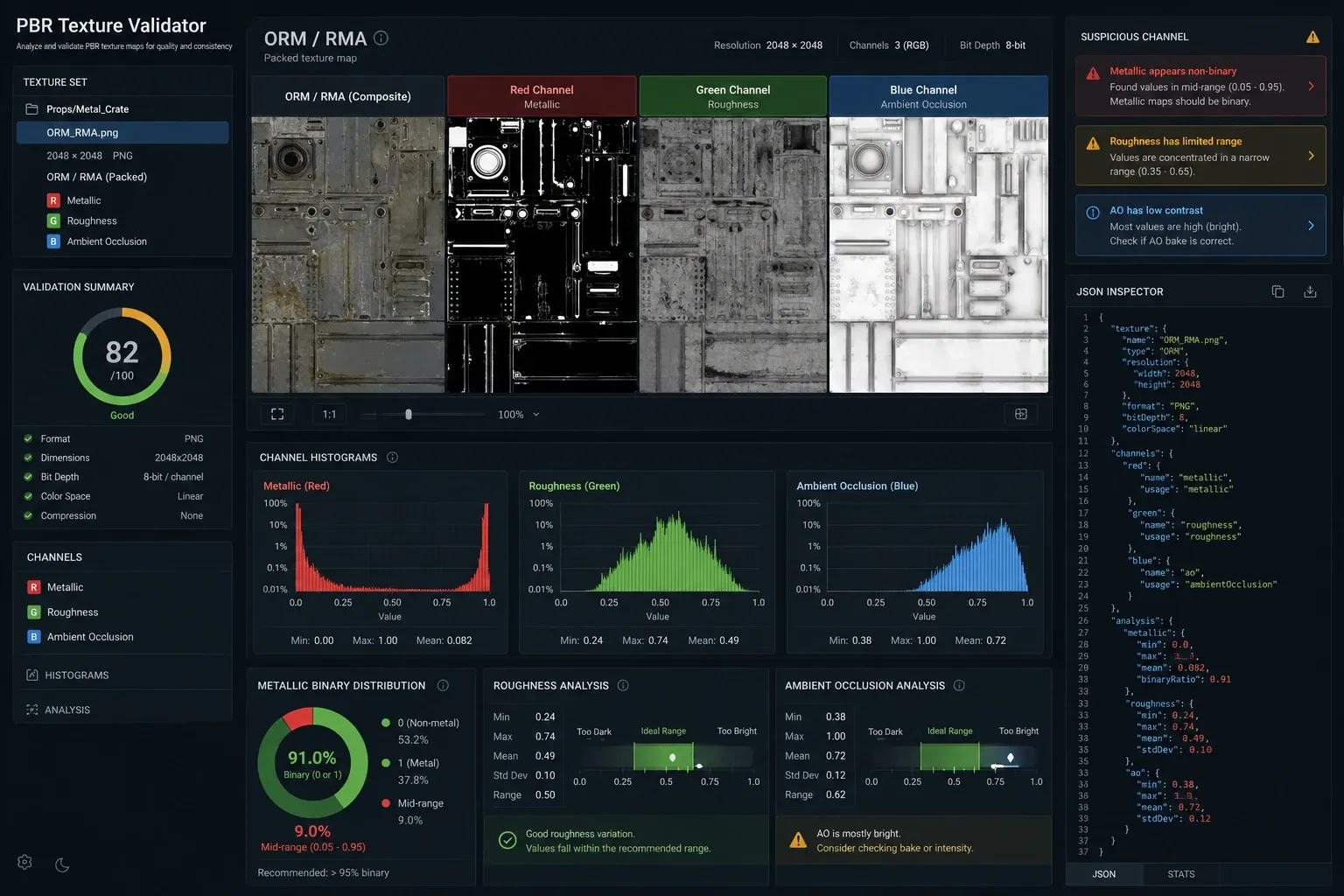Screen dimensions: 1344x896
Task: Expand the Roughness has limited range warning
Action: point(1311,156)
